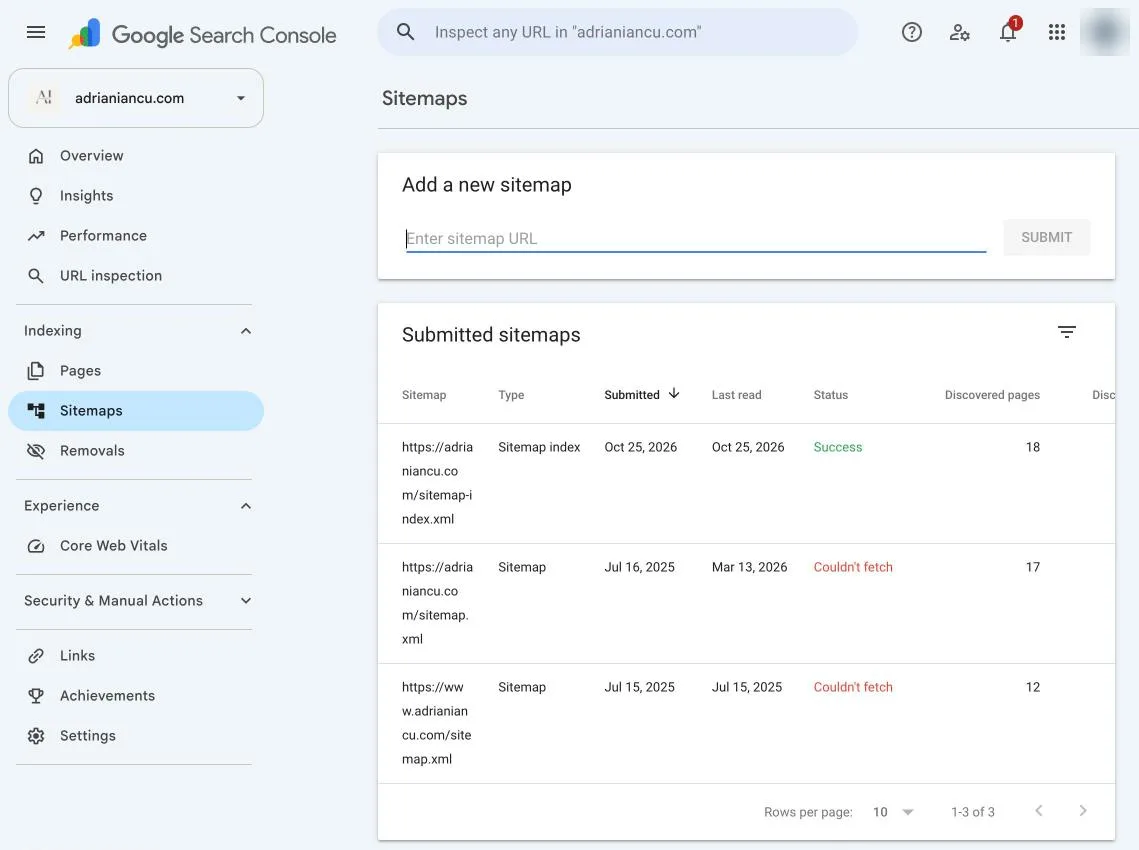
Task: Click the Links chain icon
Action: (36, 655)
